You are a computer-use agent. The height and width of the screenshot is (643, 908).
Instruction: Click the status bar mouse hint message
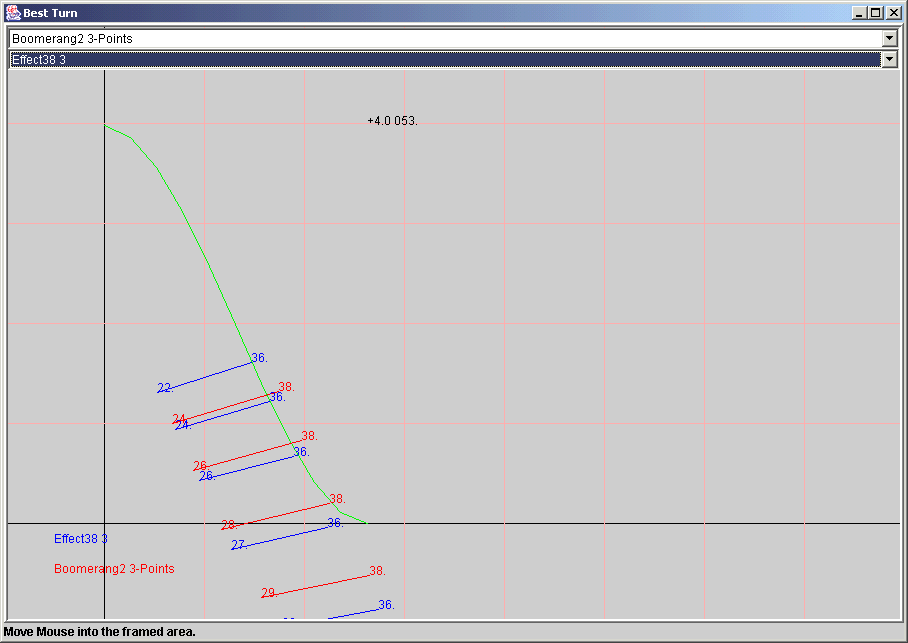click(100, 632)
